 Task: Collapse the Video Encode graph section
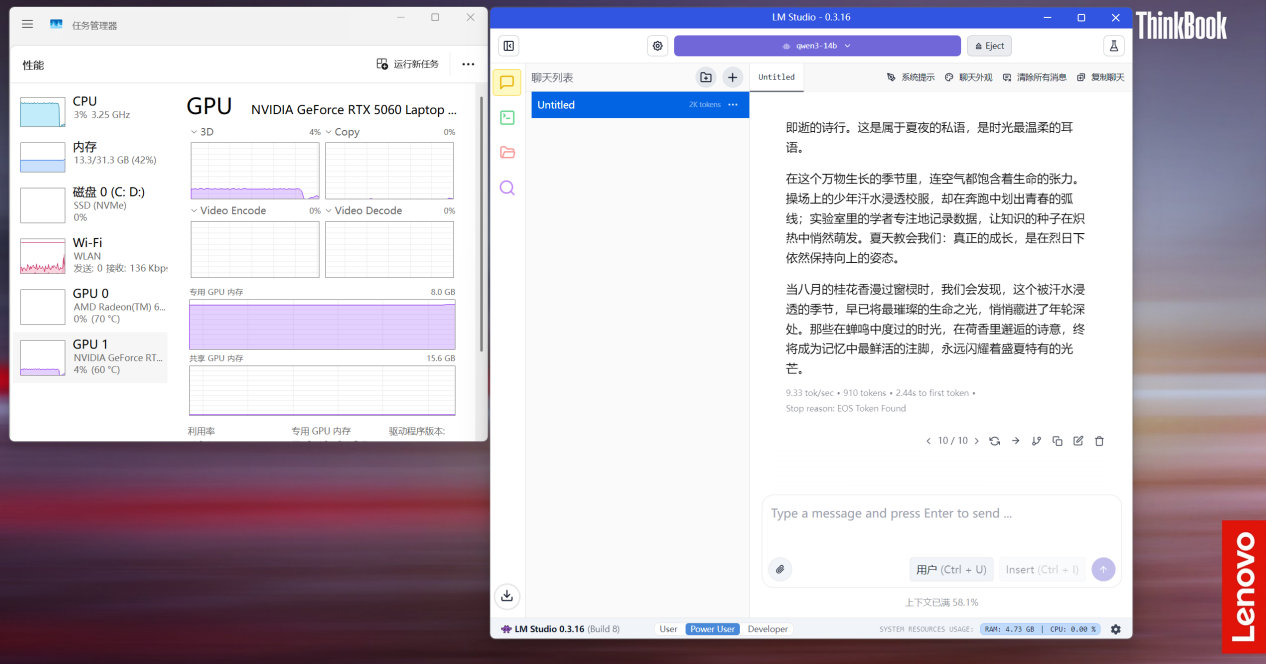(193, 210)
